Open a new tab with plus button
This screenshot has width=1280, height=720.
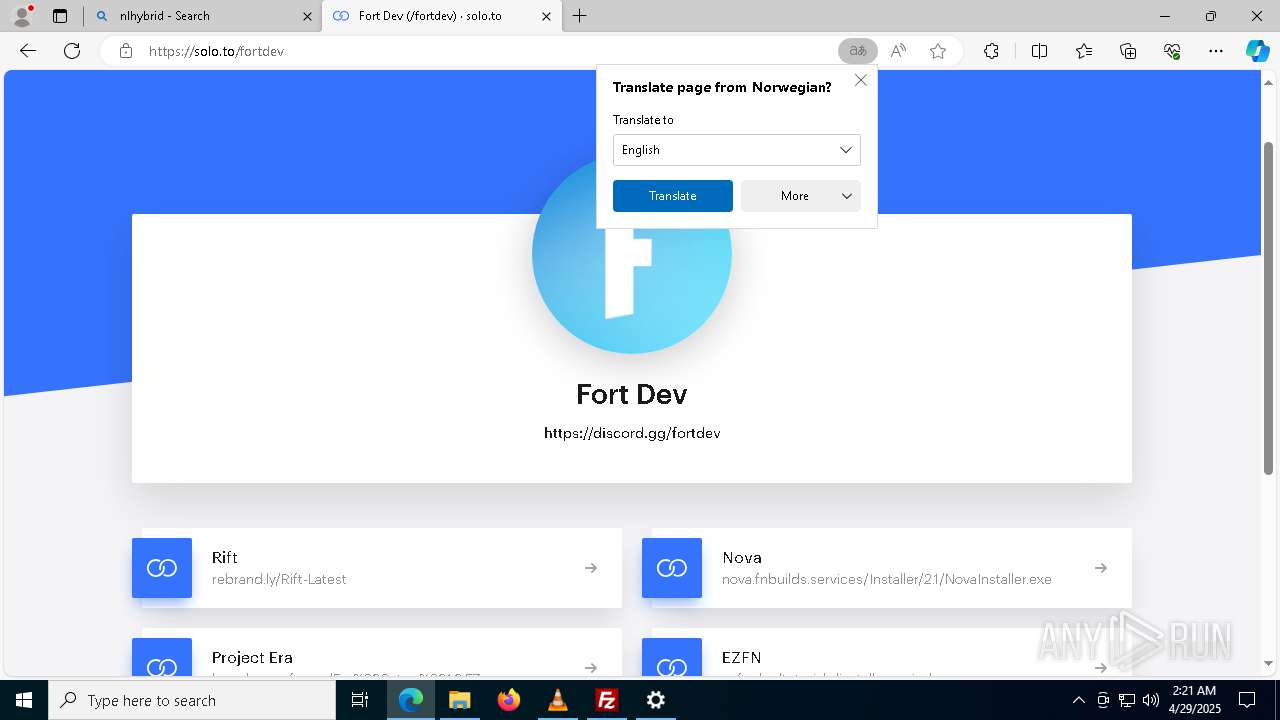pos(579,16)
